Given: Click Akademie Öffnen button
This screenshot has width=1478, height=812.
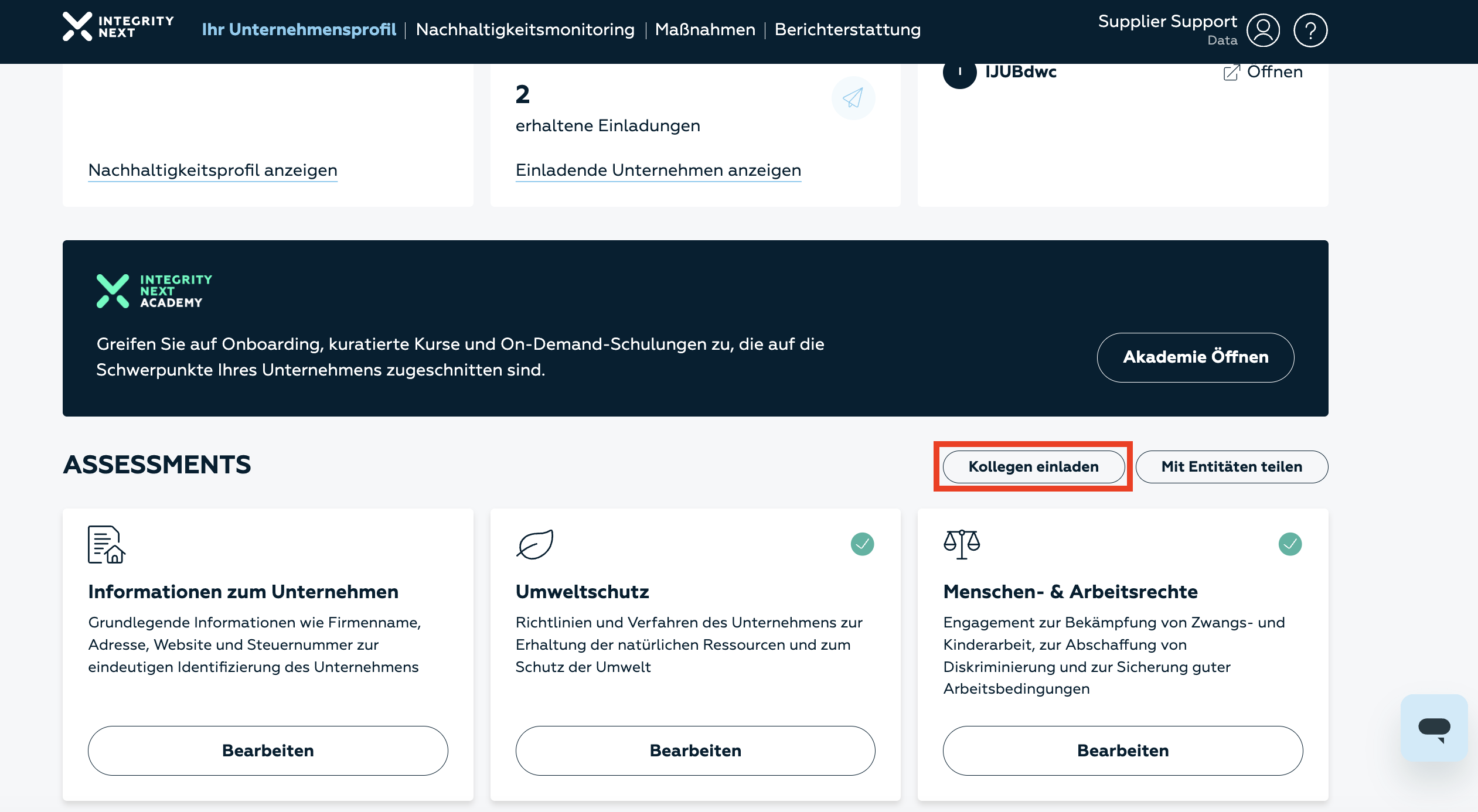Looking at the screenshot, I should 1195,357.
